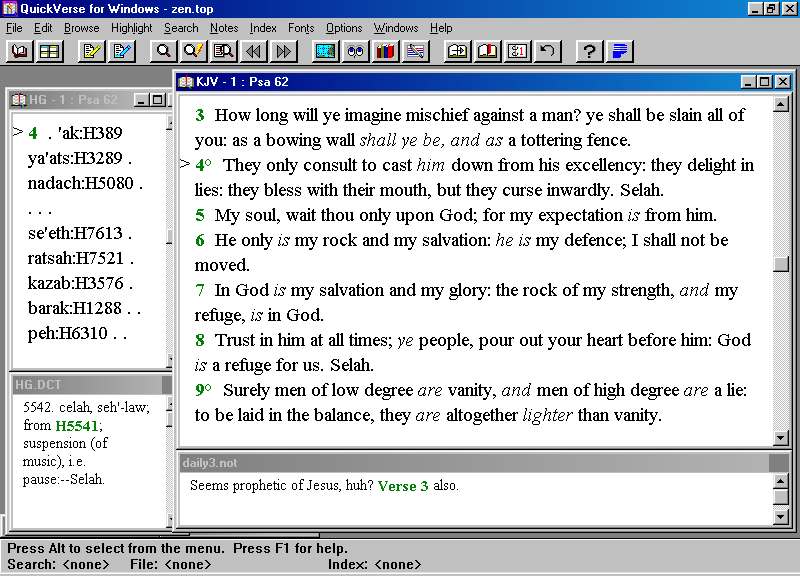Click down arrow of KJV text scrollbar
The height and width of the screenshot is (576, 800).
click(x=781, y=438)
